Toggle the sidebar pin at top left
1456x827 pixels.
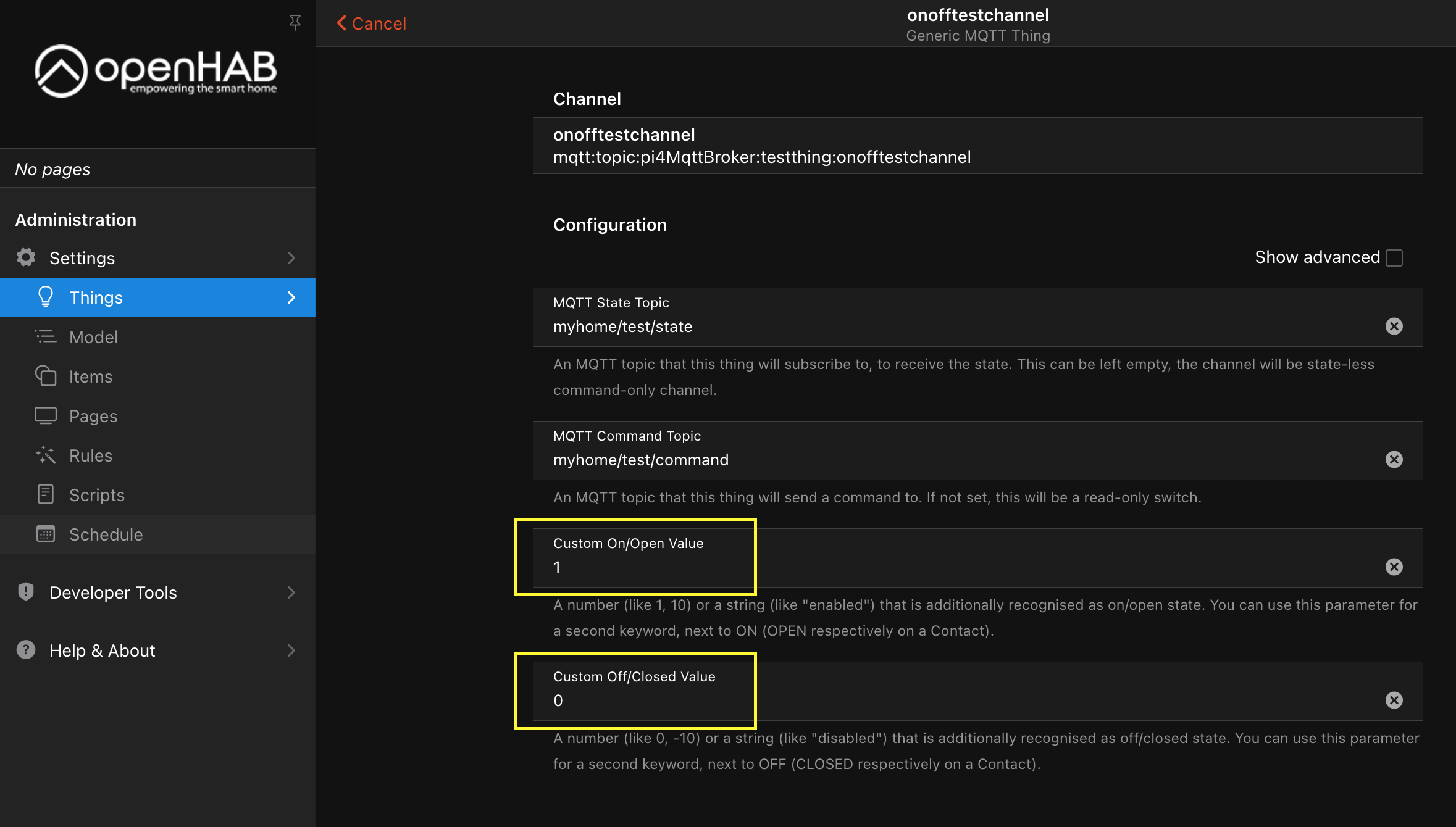point(295,22)
